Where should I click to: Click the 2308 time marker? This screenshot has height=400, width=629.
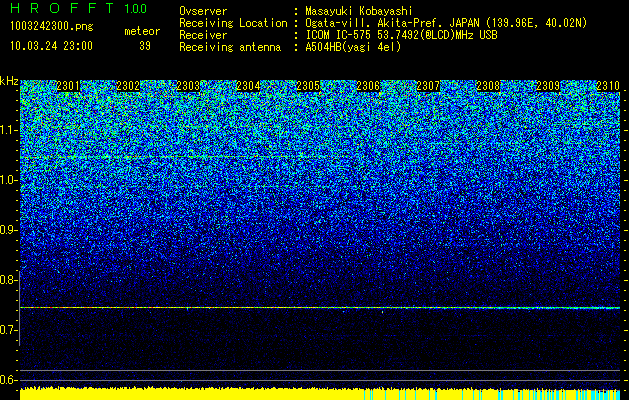pos(488,86)
